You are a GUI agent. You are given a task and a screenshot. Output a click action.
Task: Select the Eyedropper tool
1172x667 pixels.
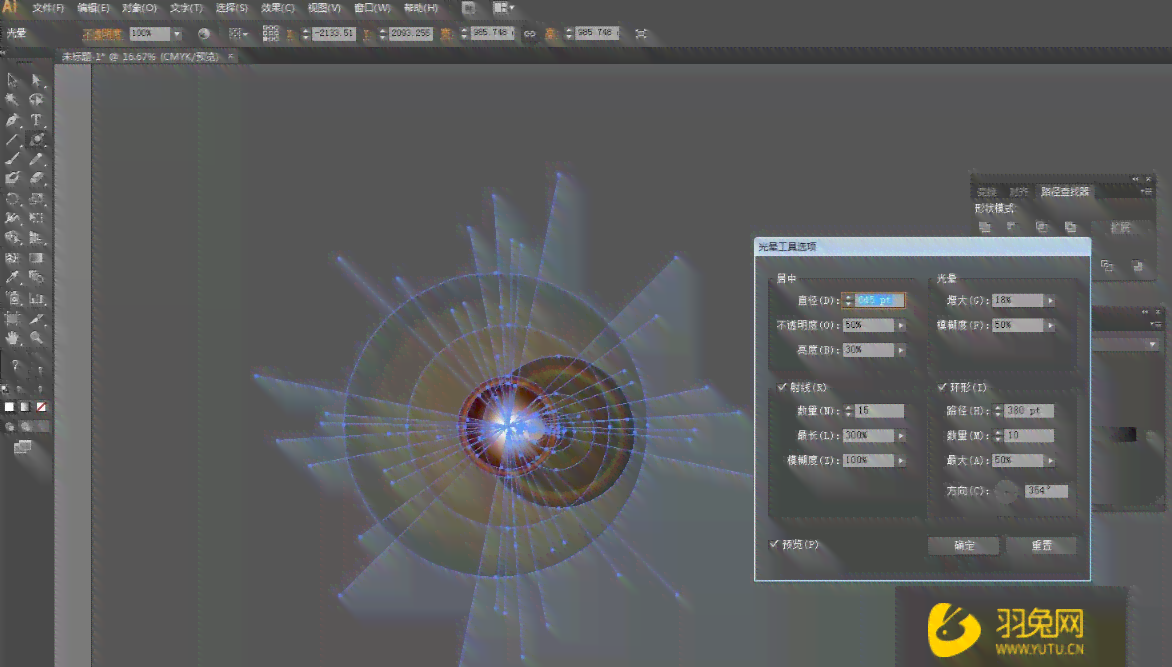click(13, 277)
